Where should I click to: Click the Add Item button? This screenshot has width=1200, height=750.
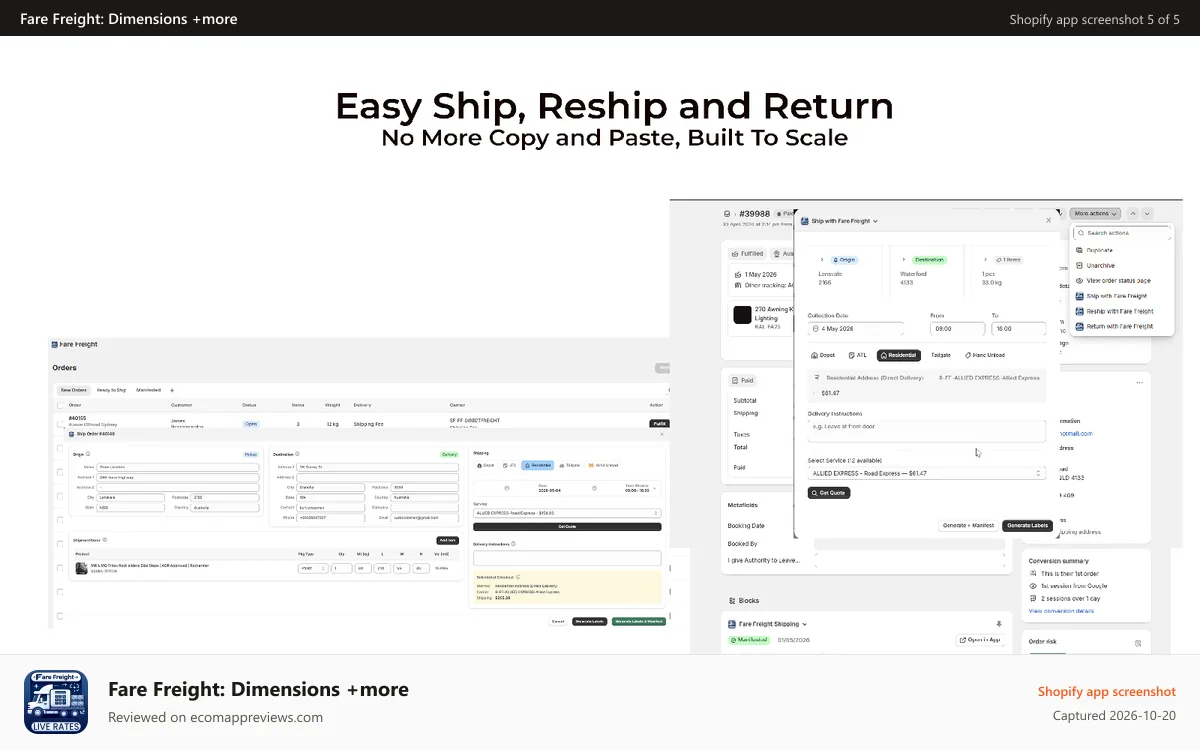point(447,540)
